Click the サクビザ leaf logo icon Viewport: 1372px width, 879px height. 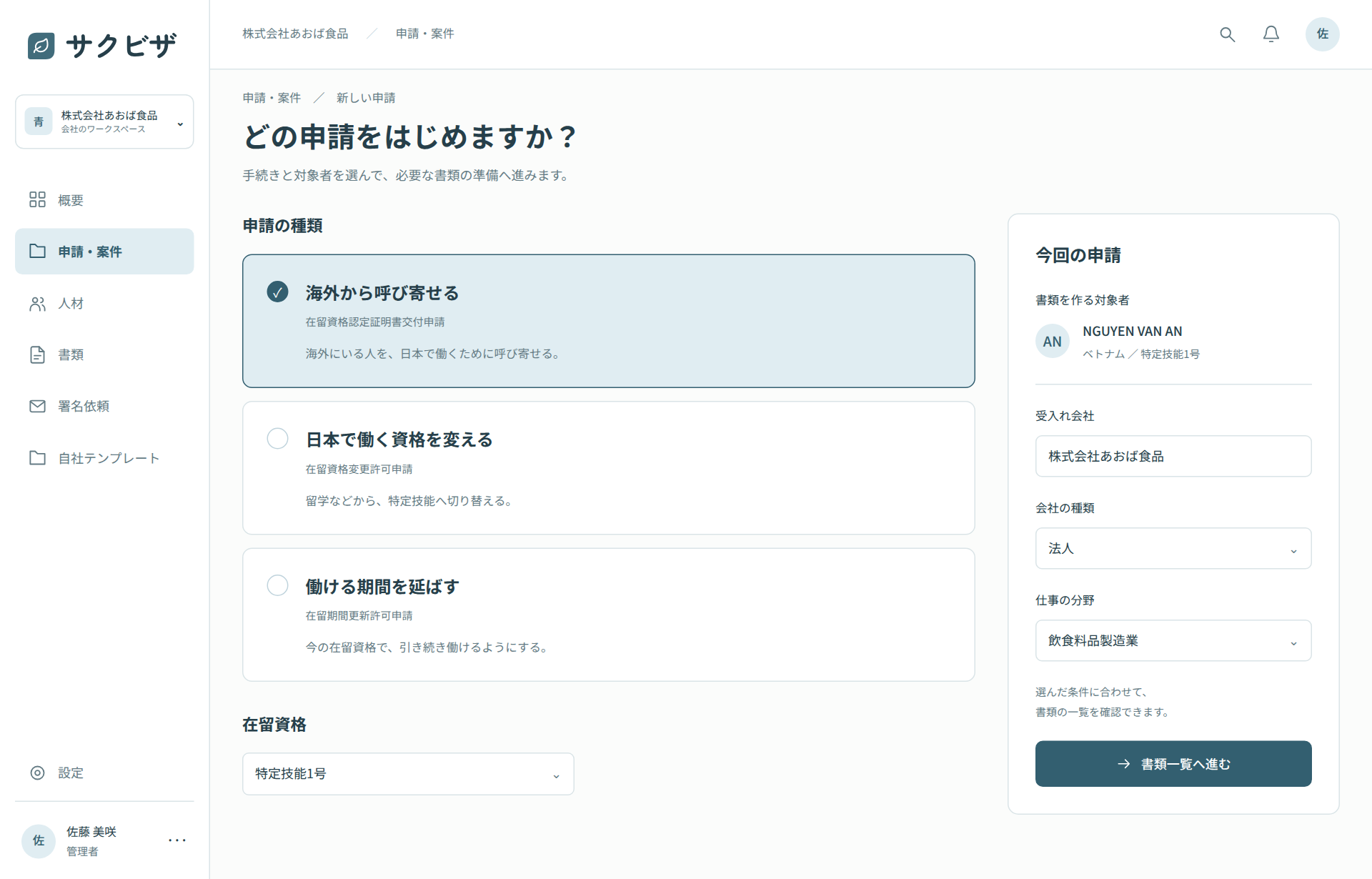41,46
